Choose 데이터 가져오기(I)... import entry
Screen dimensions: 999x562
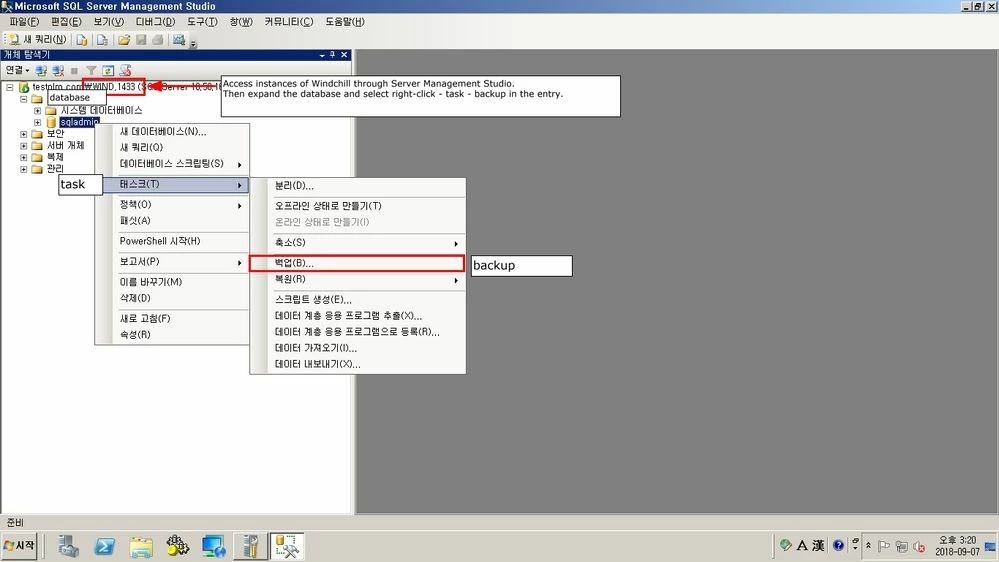tap(357, 348)
